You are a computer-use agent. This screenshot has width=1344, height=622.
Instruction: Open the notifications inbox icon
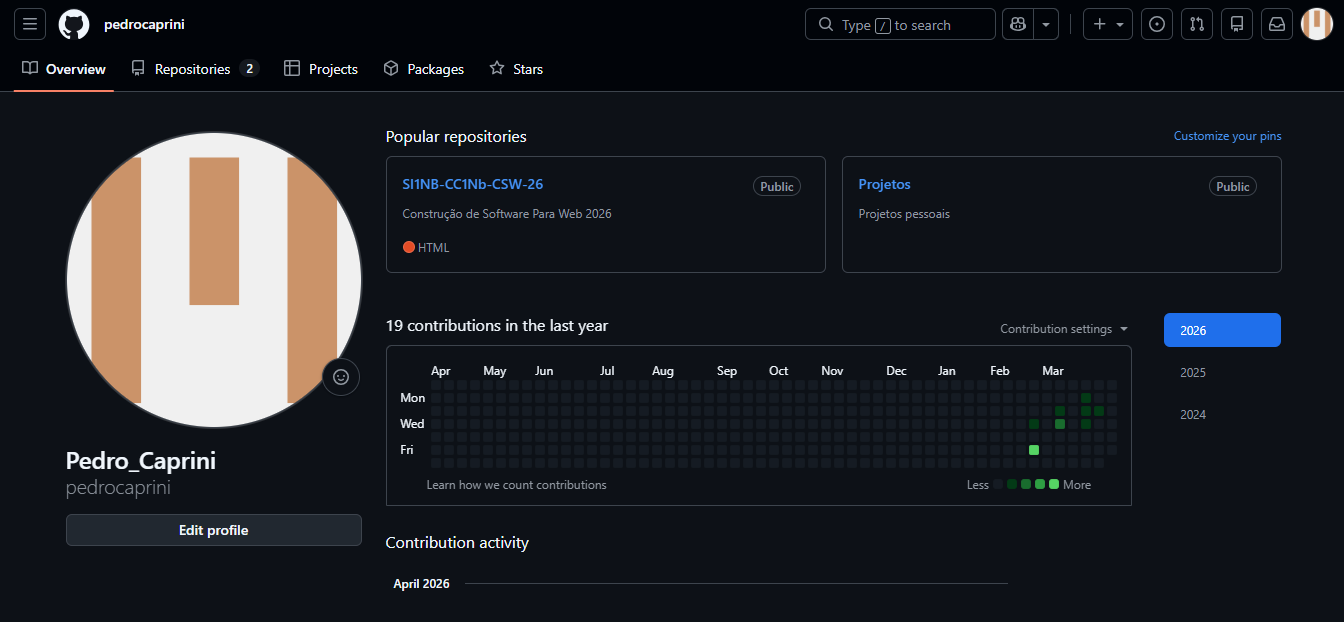(1277, 24)
